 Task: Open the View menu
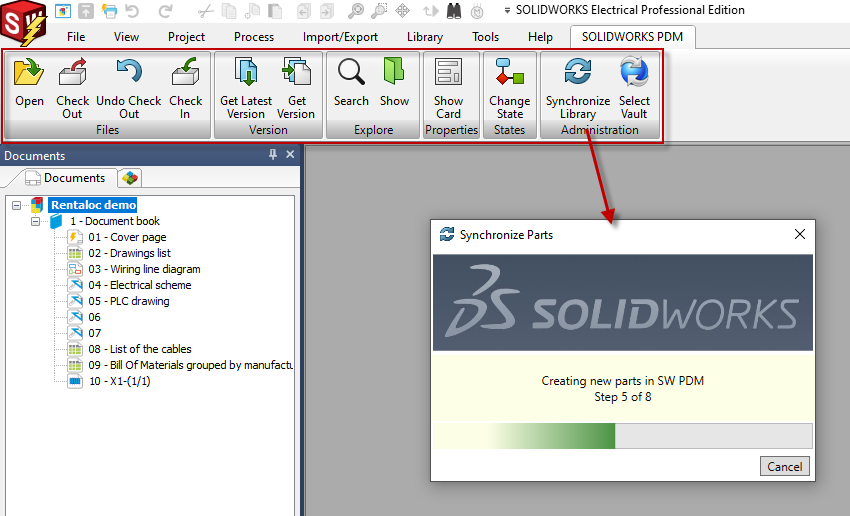pos(126,37)
